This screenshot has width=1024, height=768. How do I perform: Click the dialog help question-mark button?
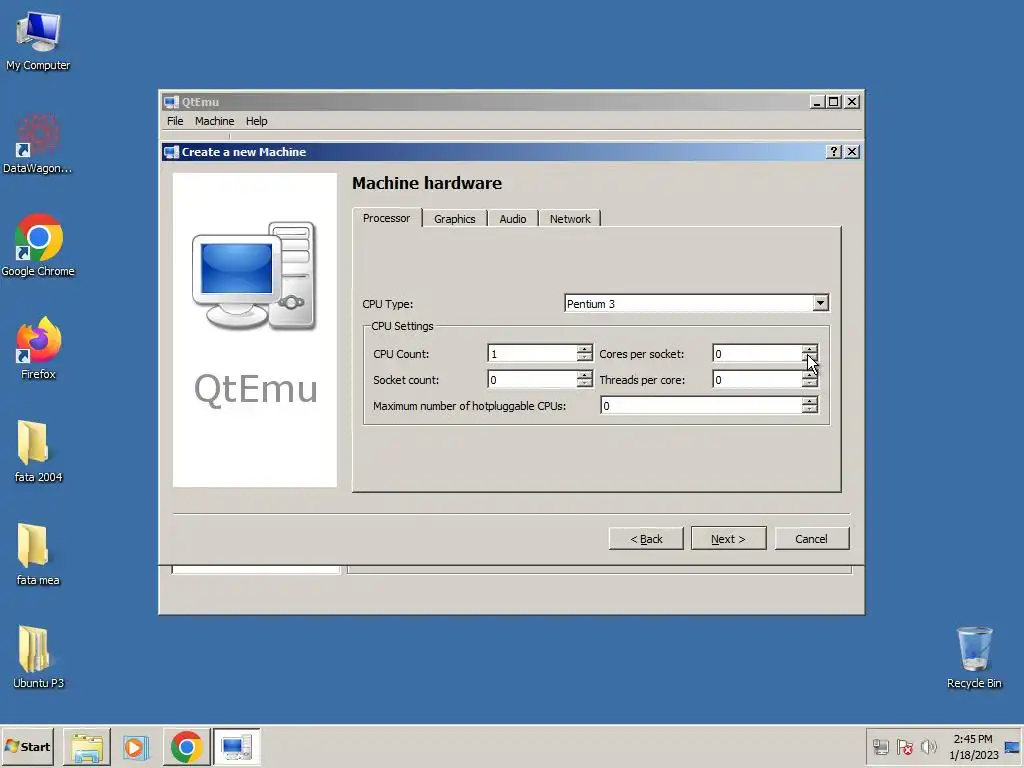[833, 152]
